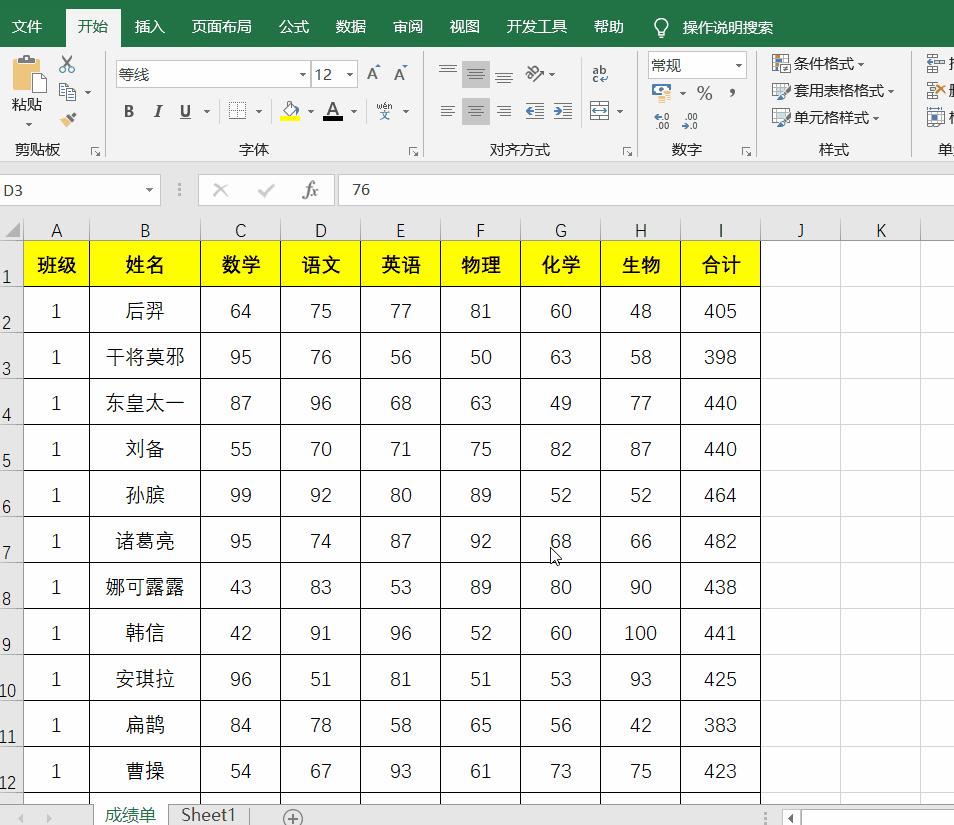This screenshot has height=825, width=954.
Task: Select the Format Painter icon
Action: pos(68,116)
